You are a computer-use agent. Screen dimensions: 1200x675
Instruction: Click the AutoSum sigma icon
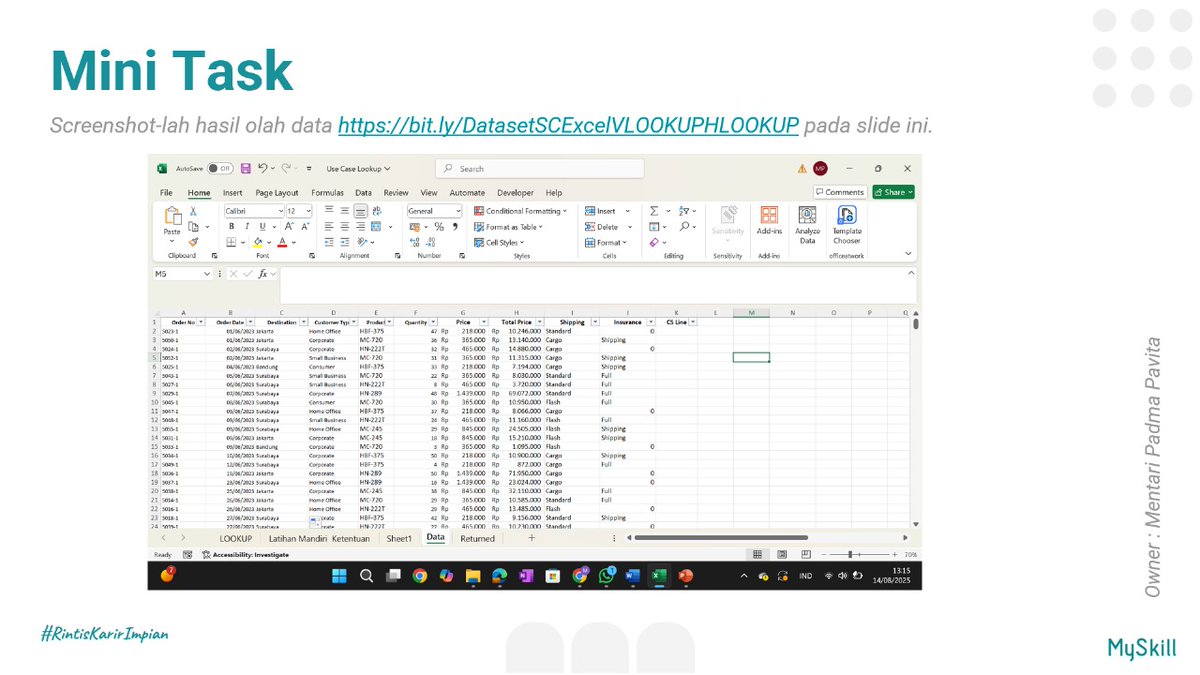tap(654, 211)
